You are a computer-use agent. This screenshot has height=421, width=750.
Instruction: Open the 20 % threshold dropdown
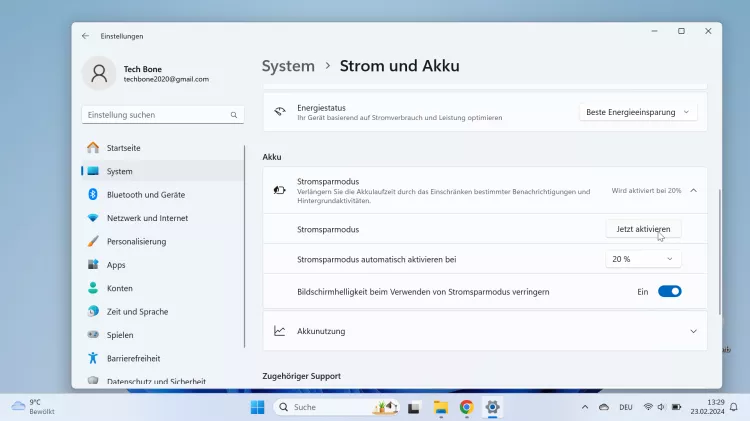coord(643,259)
